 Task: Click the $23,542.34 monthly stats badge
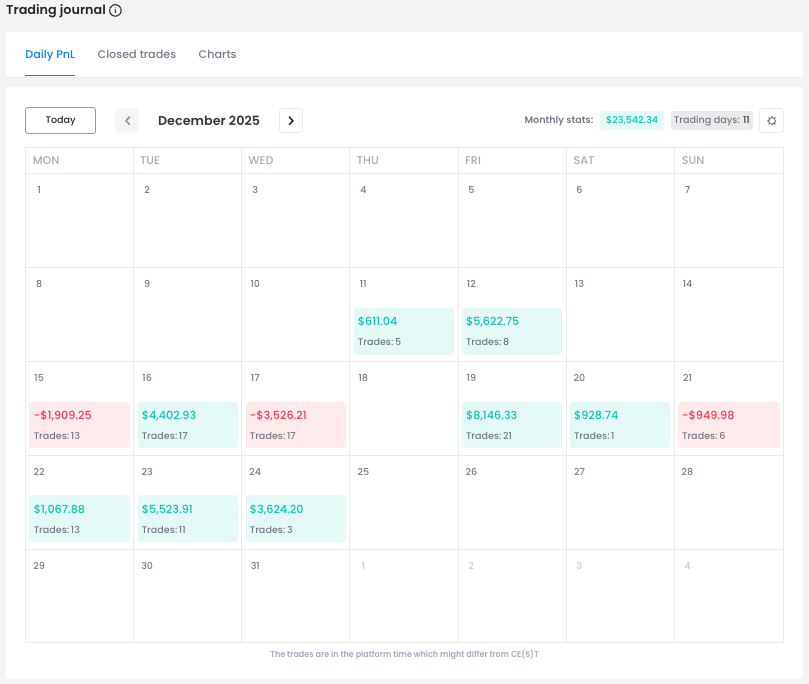tap(631, 119)
